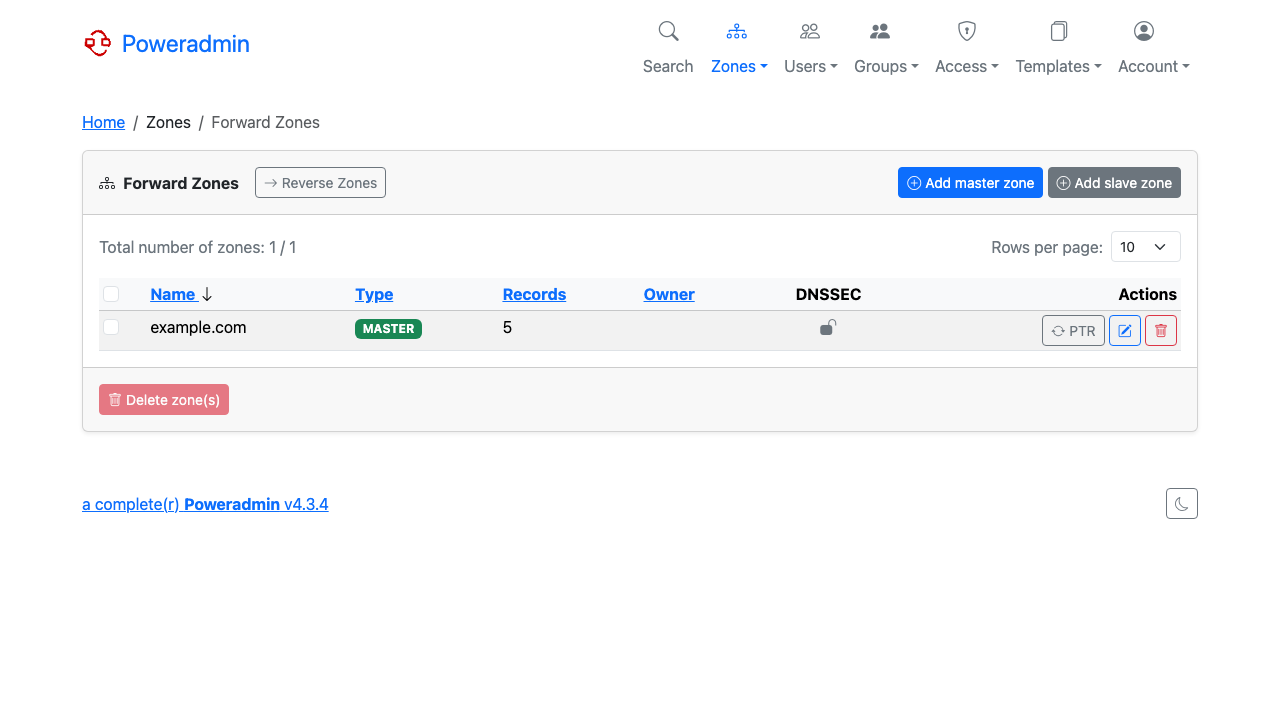Sort zones by Owner column
1280x720 pixels.
pos(669,294)
